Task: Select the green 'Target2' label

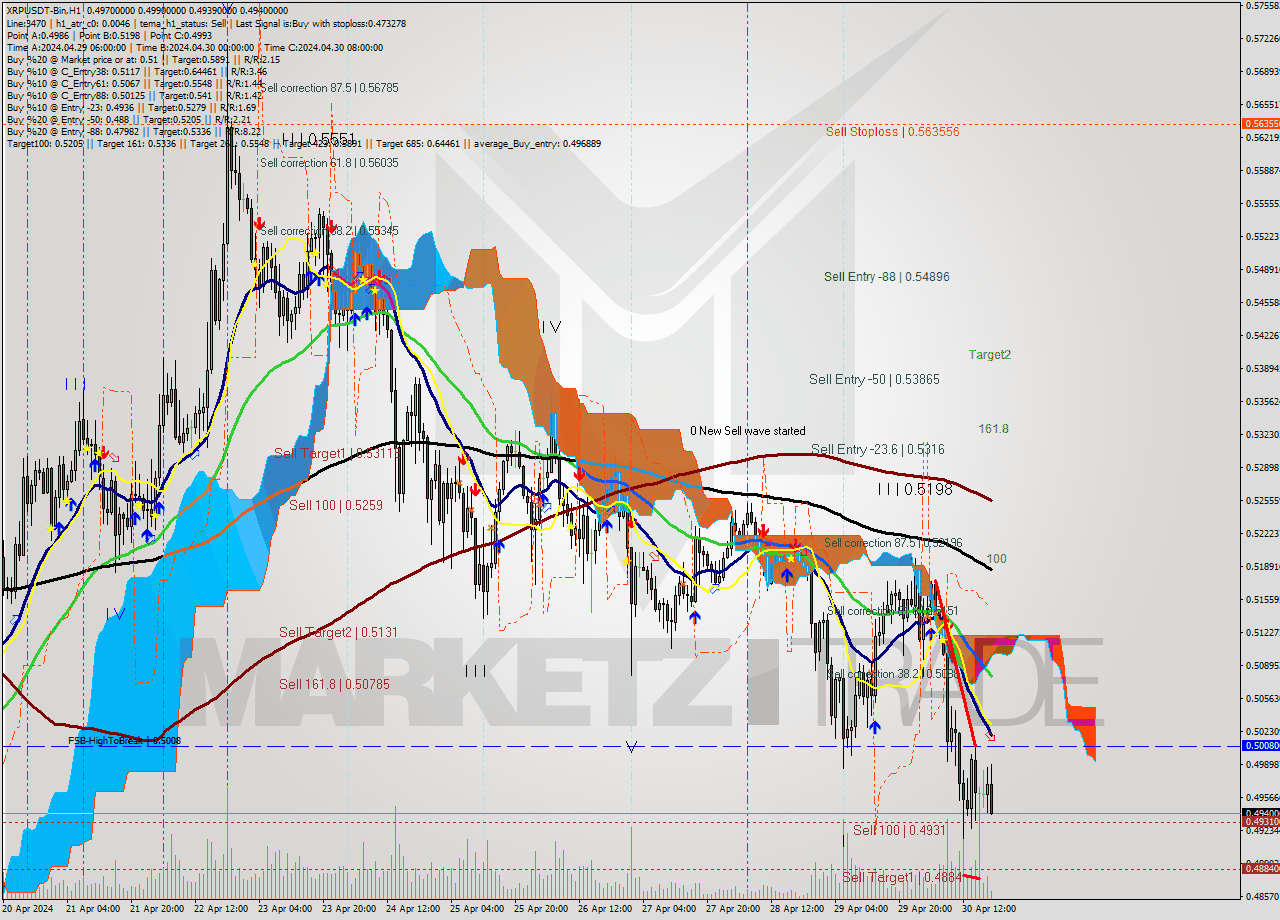Action: click(989, 354)
